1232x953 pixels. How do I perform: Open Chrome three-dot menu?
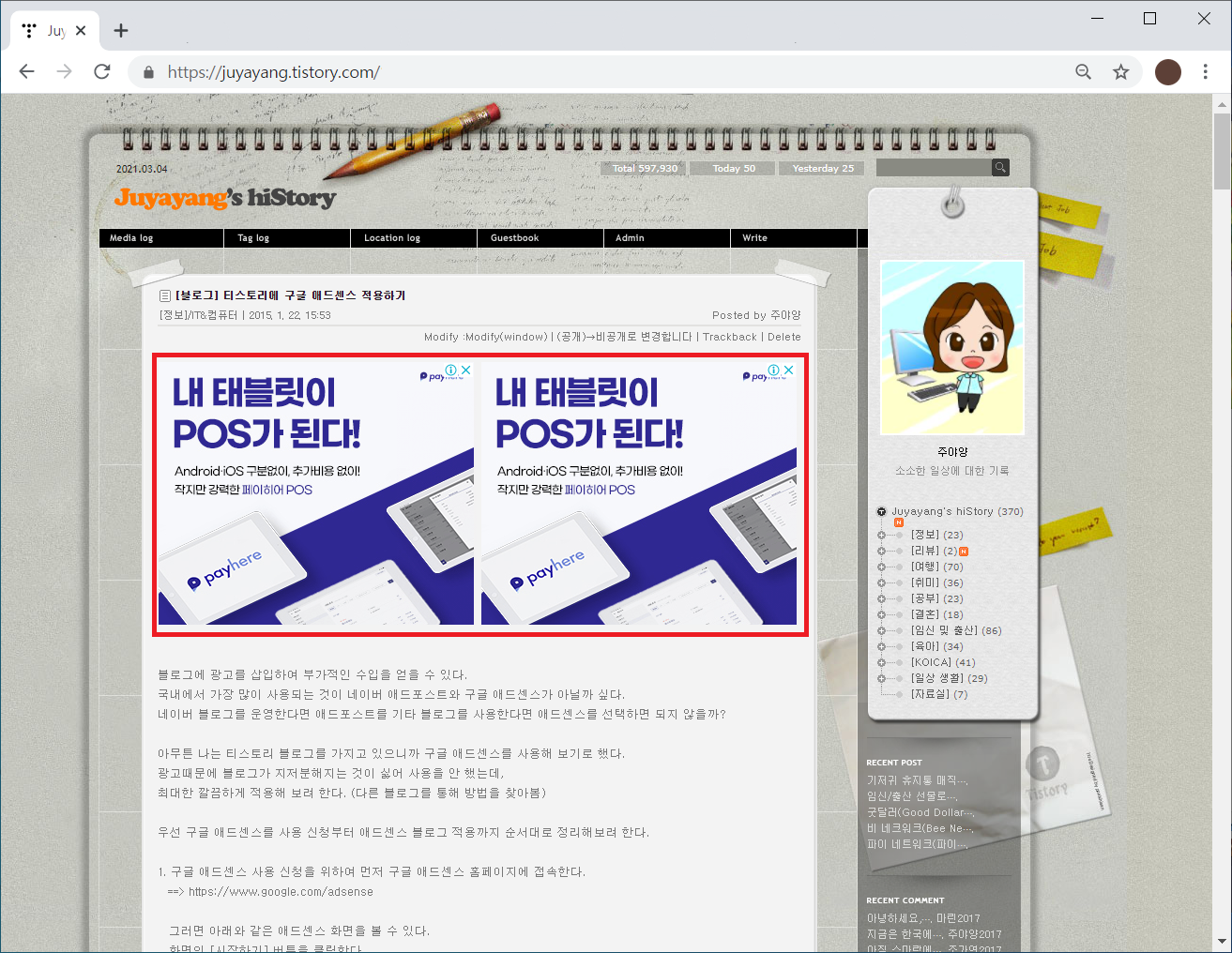(x=1206, y=72)
